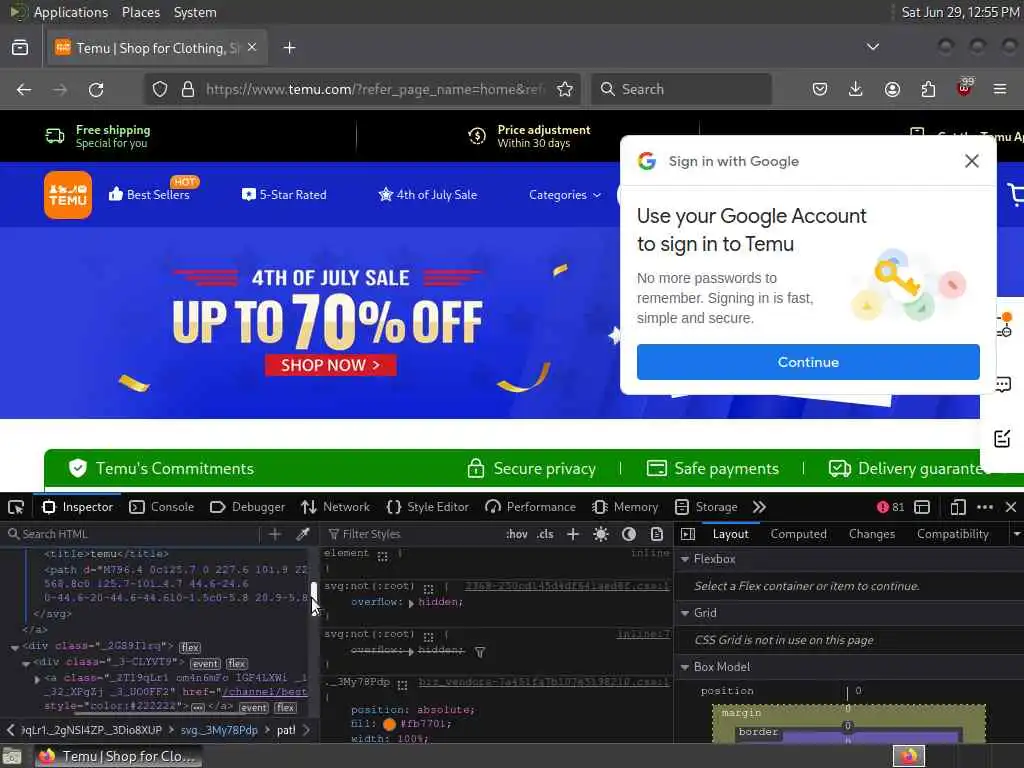
Task: Open the Firefox hamburger menu
Action: tap(1000, 89)
